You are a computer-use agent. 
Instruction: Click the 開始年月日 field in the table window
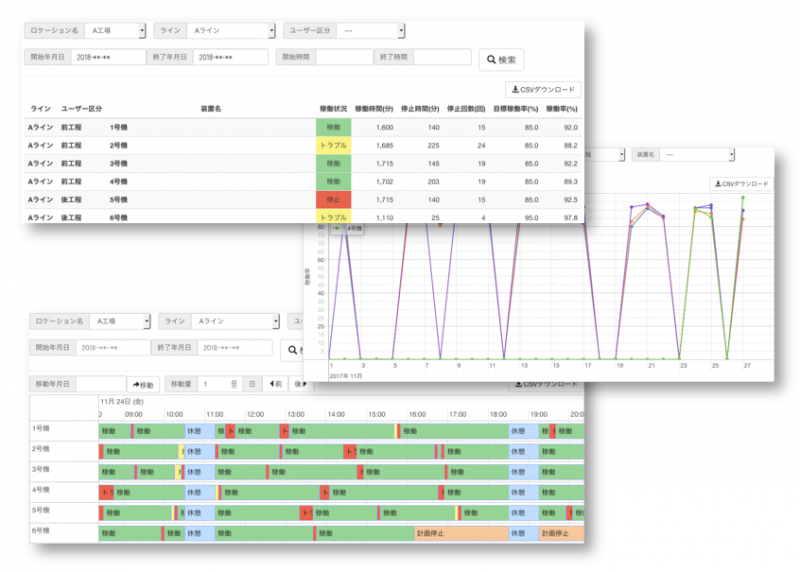108,57
